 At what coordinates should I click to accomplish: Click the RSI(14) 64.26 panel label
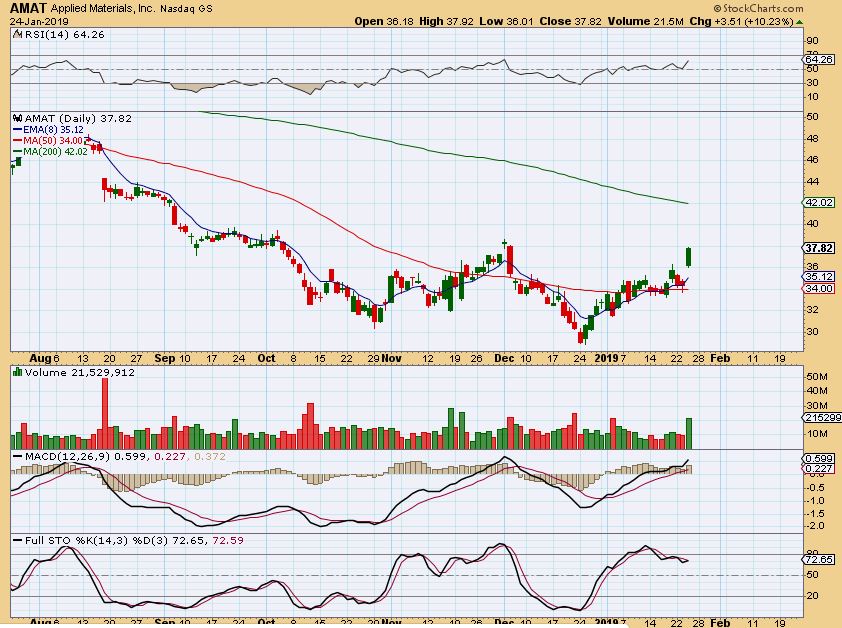click(64, 34)
